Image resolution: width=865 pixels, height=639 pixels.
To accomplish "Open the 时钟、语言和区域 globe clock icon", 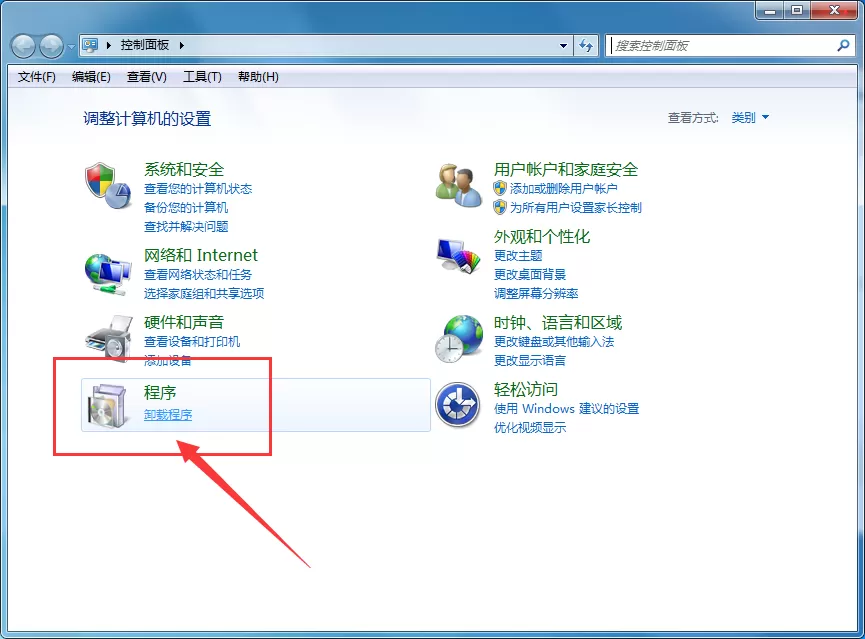I will [458, 339].
